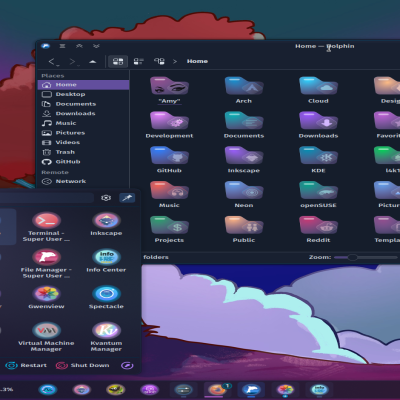This screenshot has height=400, width=400.
Task: Switch to Dolphin in the taskbar
Action: click(251, 389)
